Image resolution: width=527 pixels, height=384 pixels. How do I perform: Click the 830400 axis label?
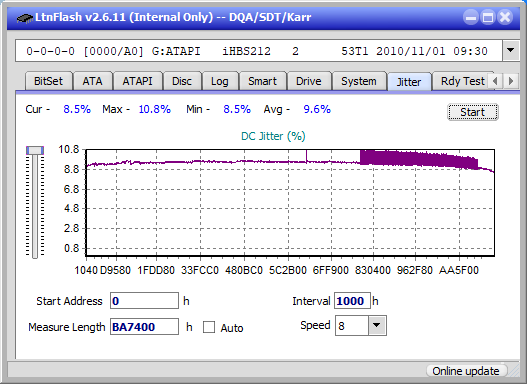[x=373, y=270]
